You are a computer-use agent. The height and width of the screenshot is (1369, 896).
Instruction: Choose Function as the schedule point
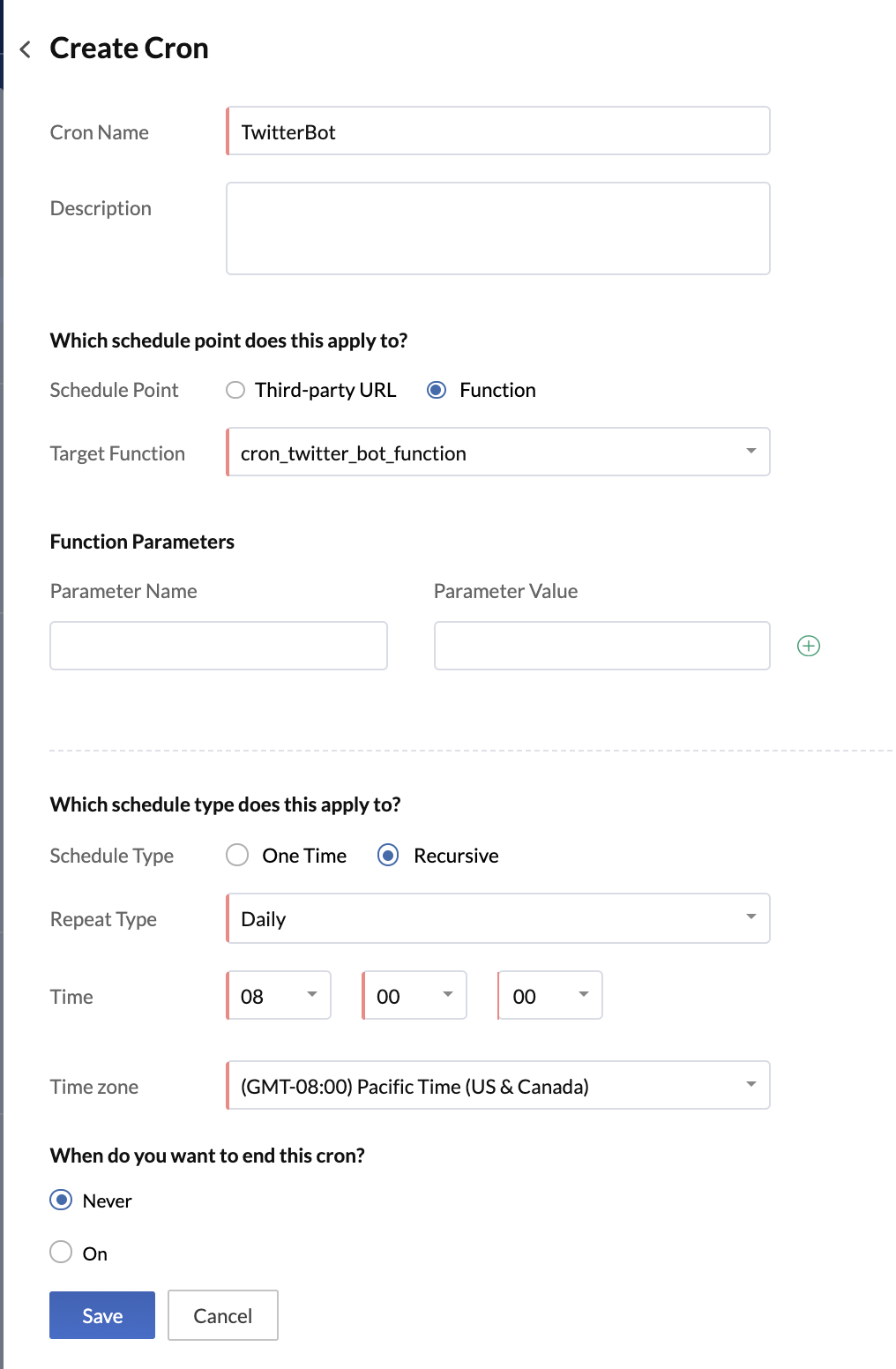tap(437, 390)
